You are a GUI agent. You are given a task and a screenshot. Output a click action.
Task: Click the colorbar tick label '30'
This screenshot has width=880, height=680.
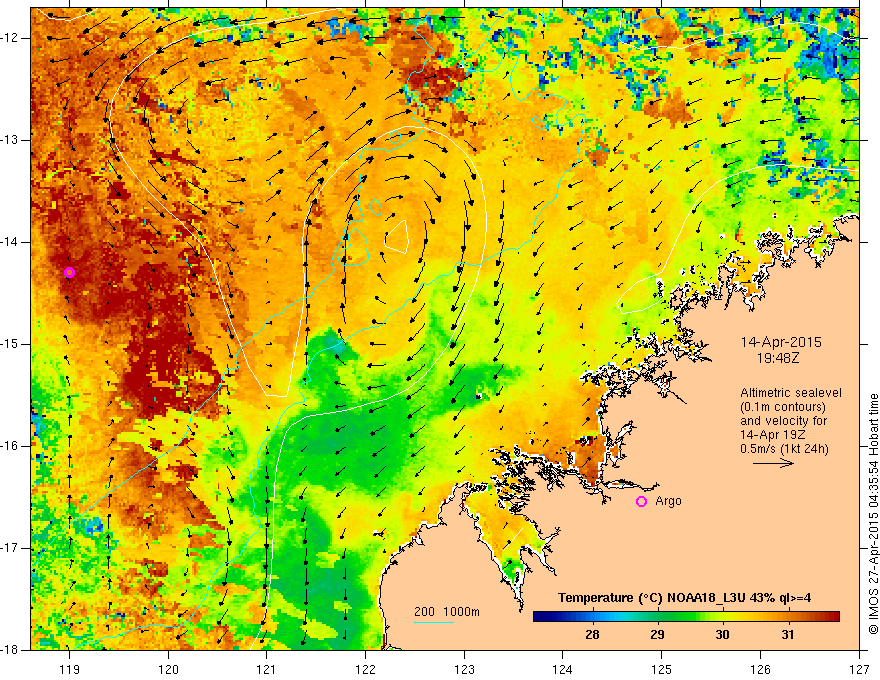tap(722, 635)
